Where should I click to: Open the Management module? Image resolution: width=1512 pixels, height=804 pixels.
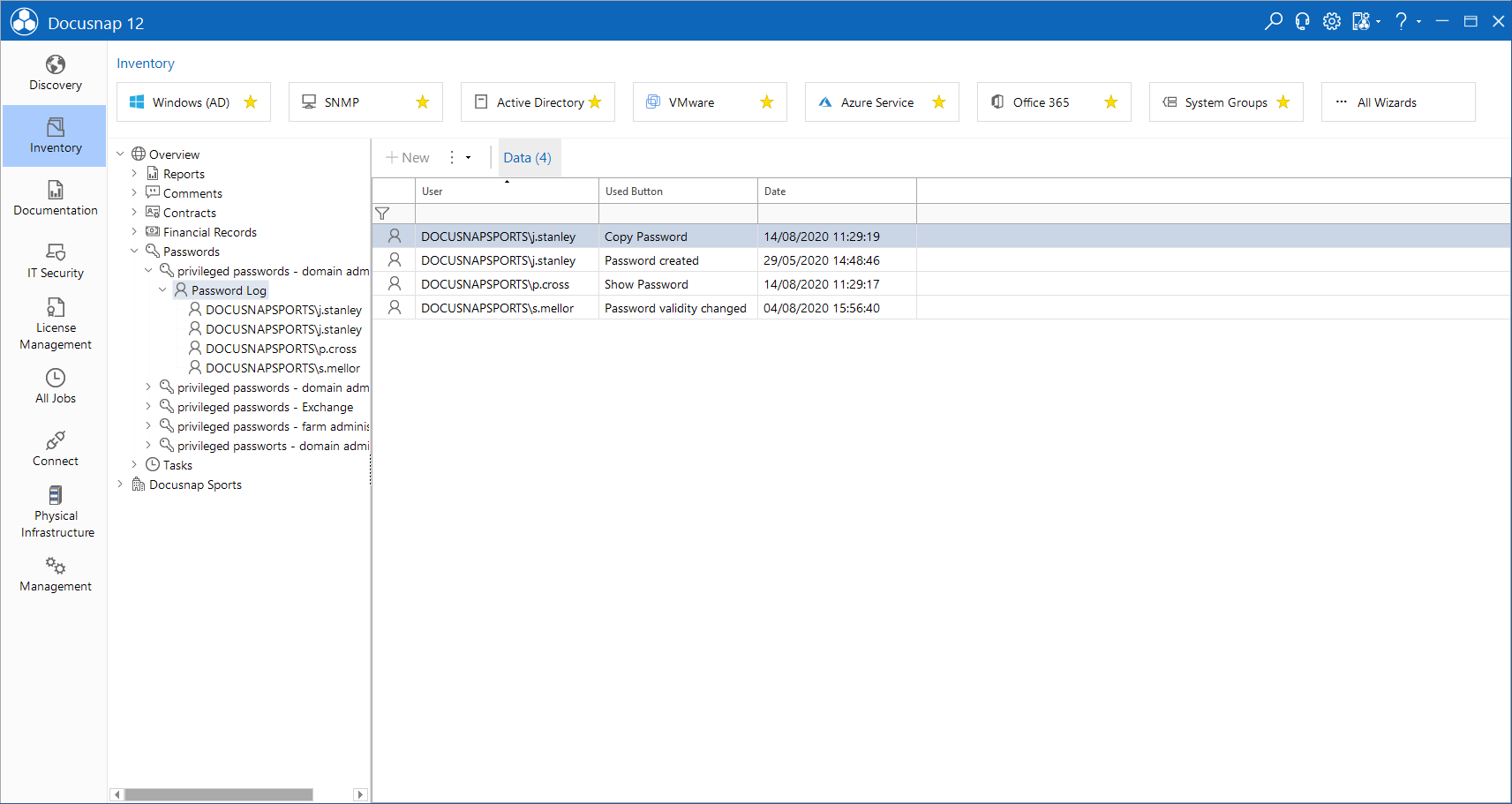55,575
